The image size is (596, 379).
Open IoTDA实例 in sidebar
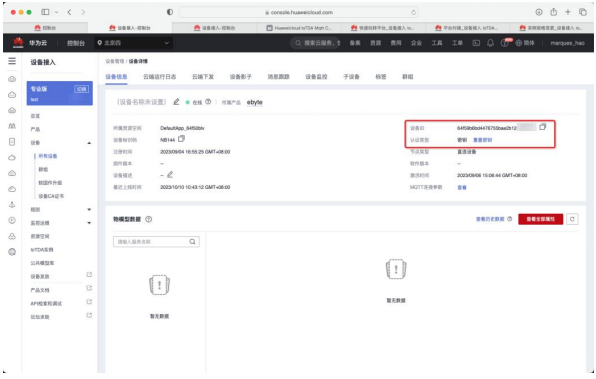tap(42, 249)
